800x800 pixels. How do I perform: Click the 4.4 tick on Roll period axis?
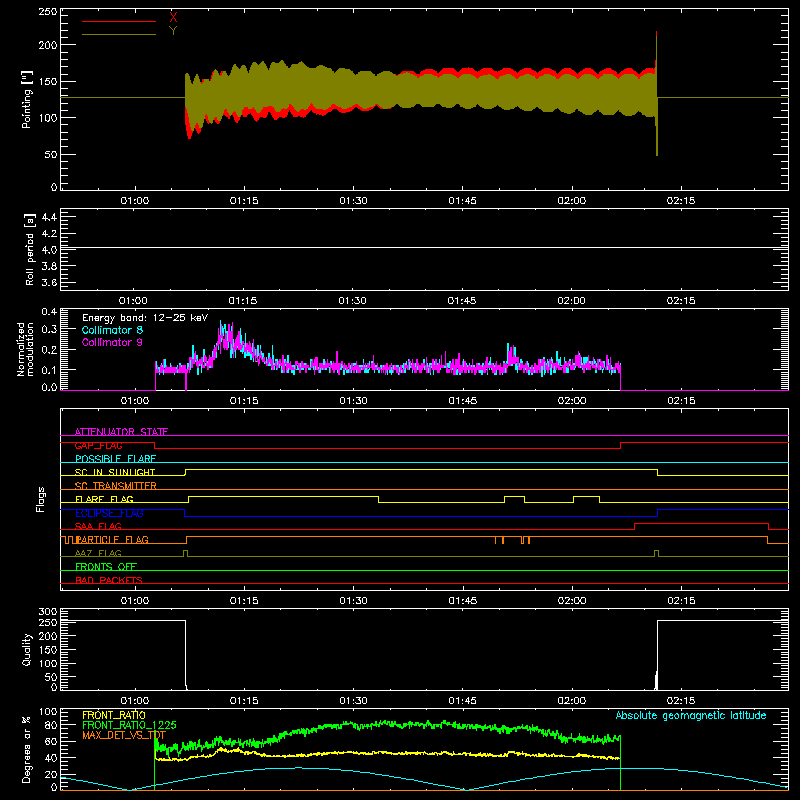[49, 217]
